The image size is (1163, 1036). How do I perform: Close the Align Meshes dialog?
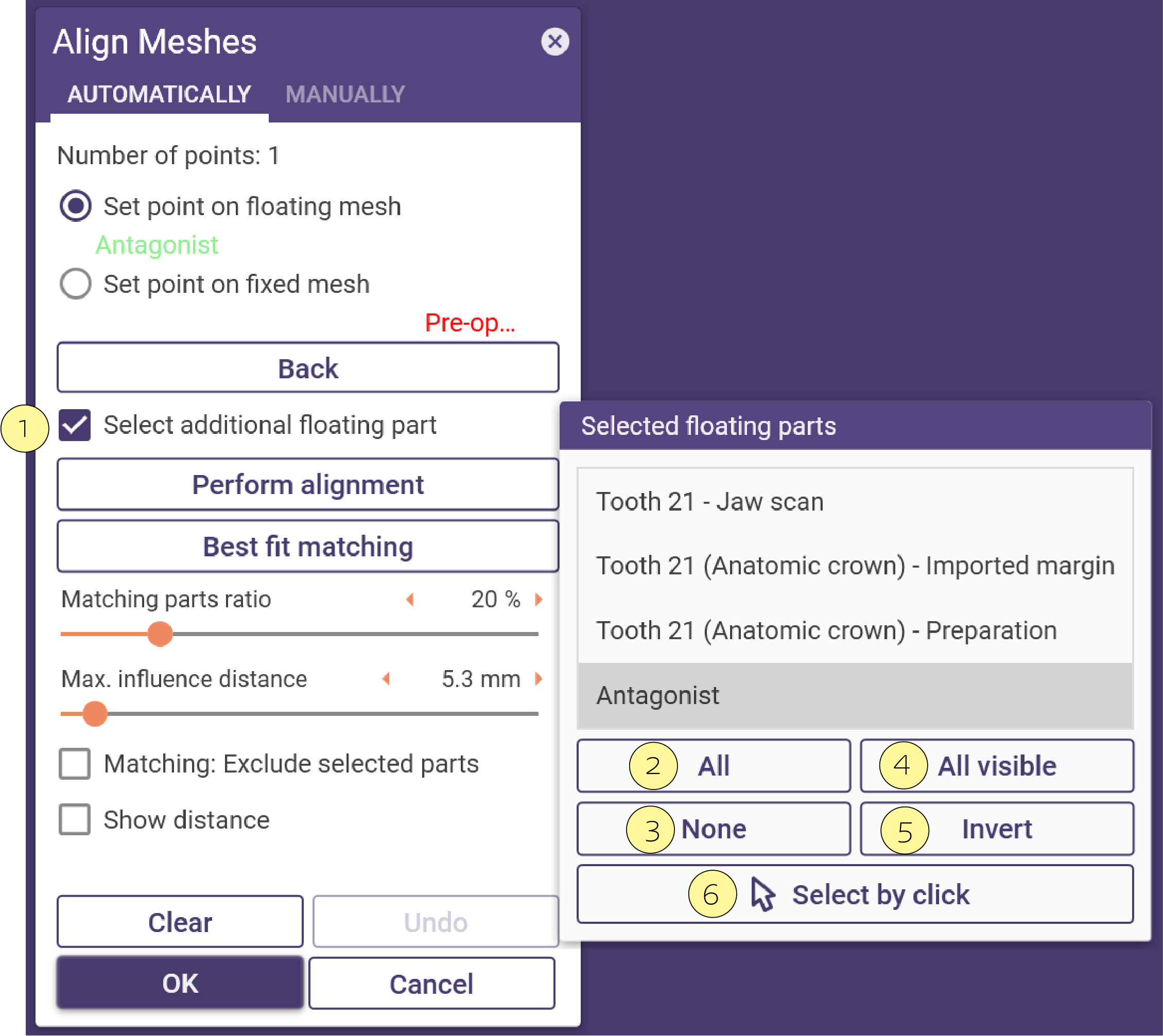pos(555,42)
